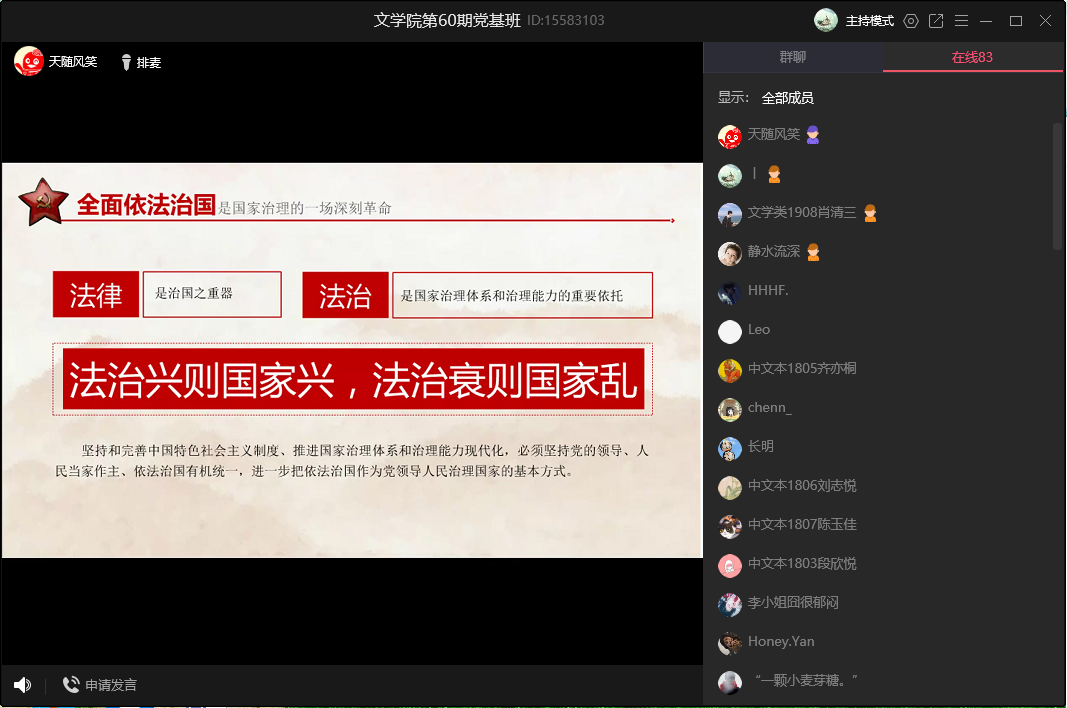Click member Honey.Yan in the online list

[x=781, y=642]
